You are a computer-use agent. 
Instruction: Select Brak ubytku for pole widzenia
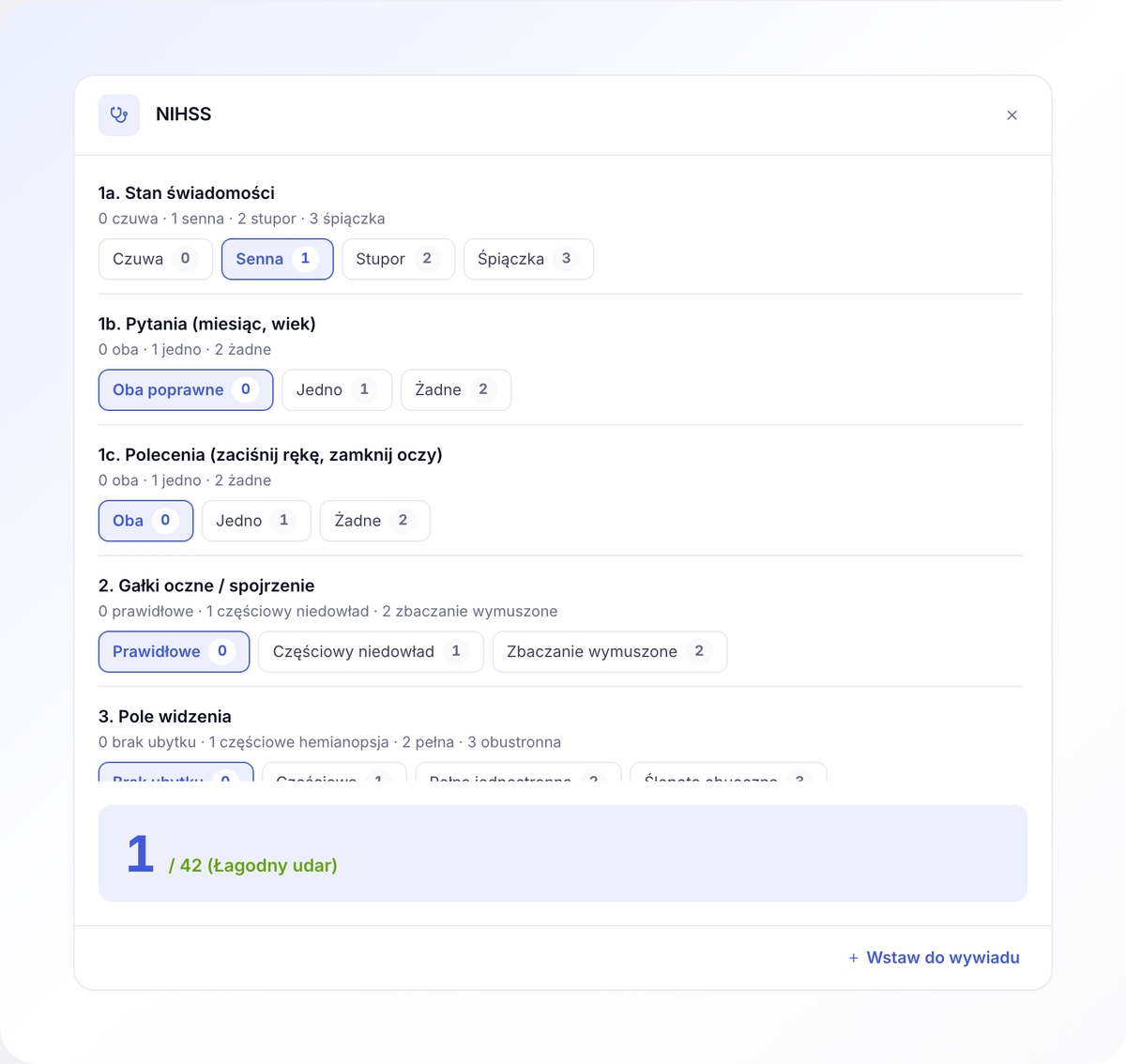point(176,772)
